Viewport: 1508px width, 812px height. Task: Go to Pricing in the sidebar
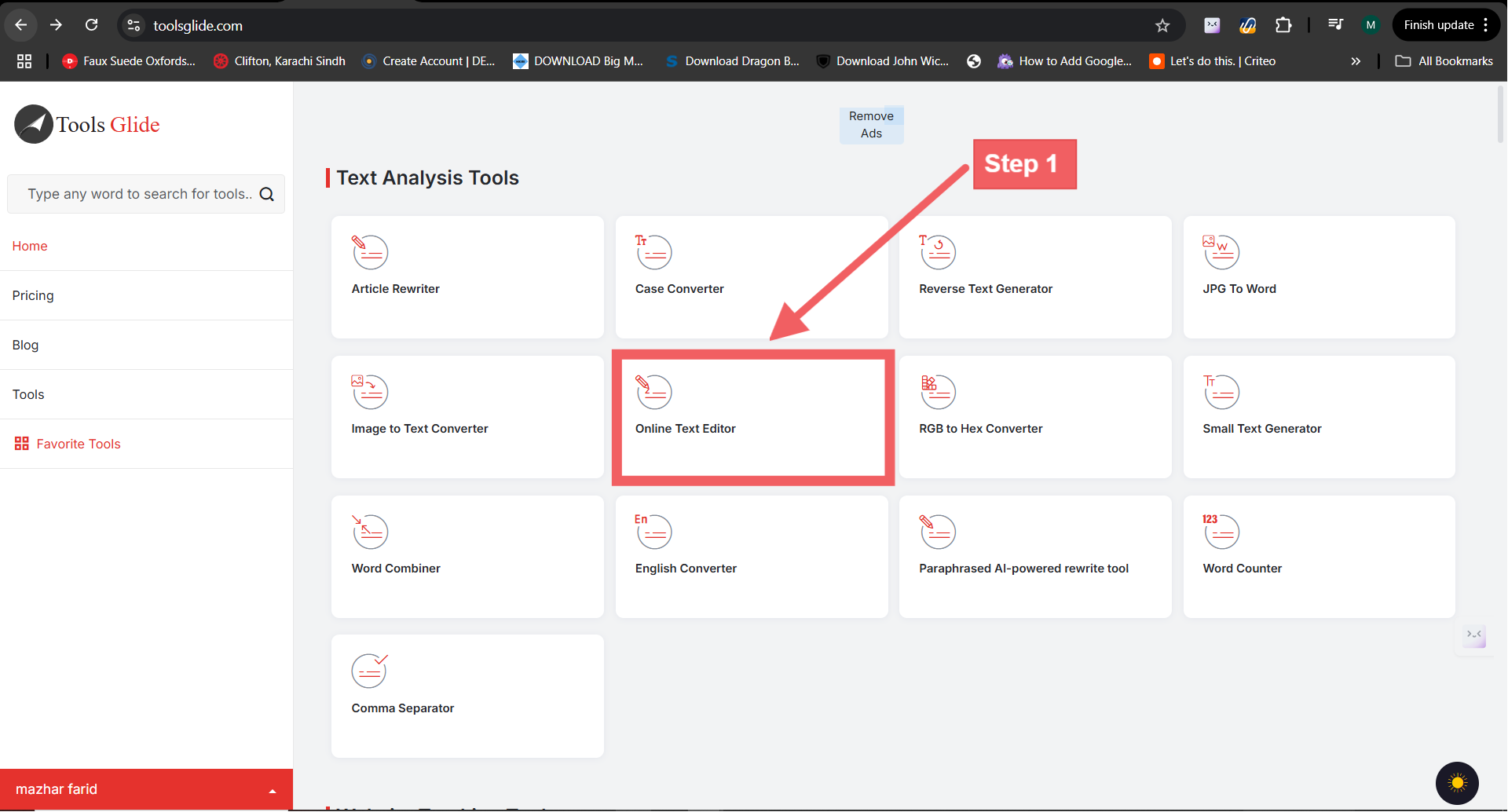click(x=33, y=295)
